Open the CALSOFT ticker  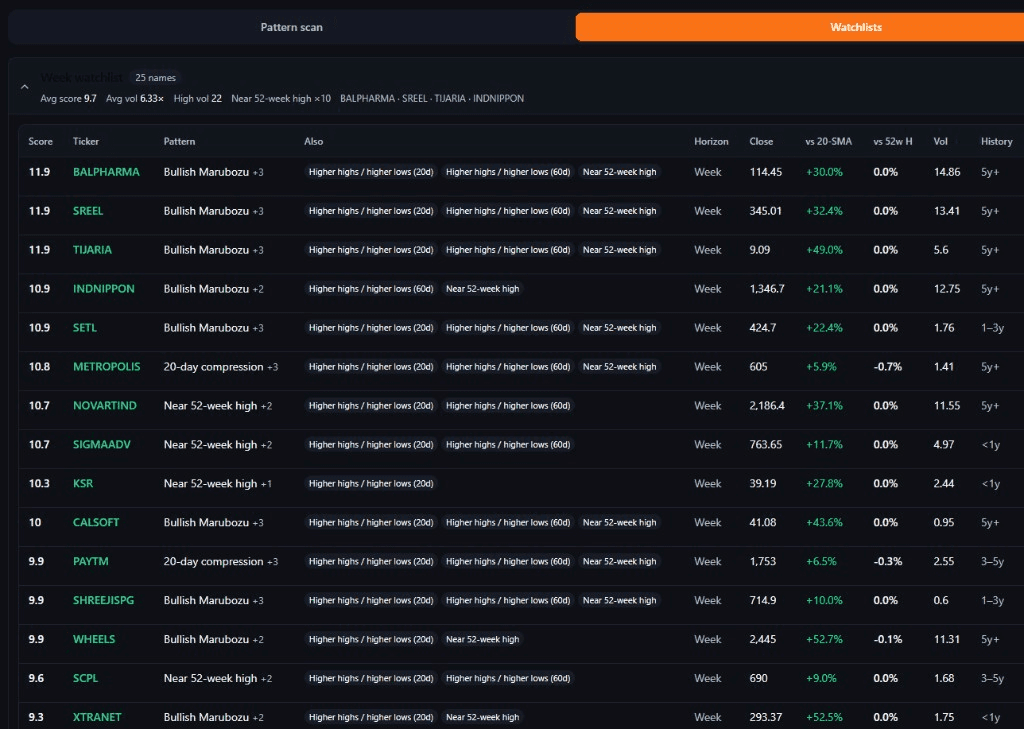[96, 523]
